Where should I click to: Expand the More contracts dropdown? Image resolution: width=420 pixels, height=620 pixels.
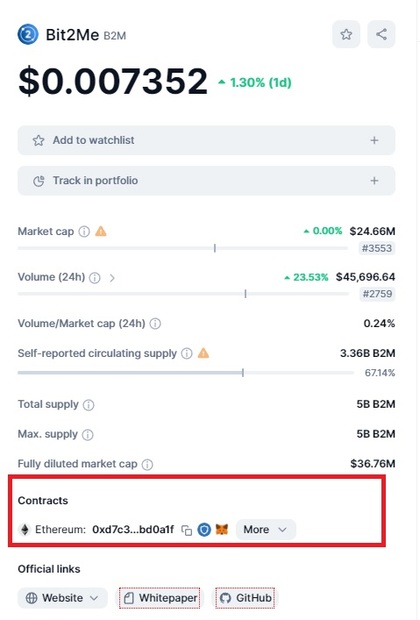click(x=265, y=529)
